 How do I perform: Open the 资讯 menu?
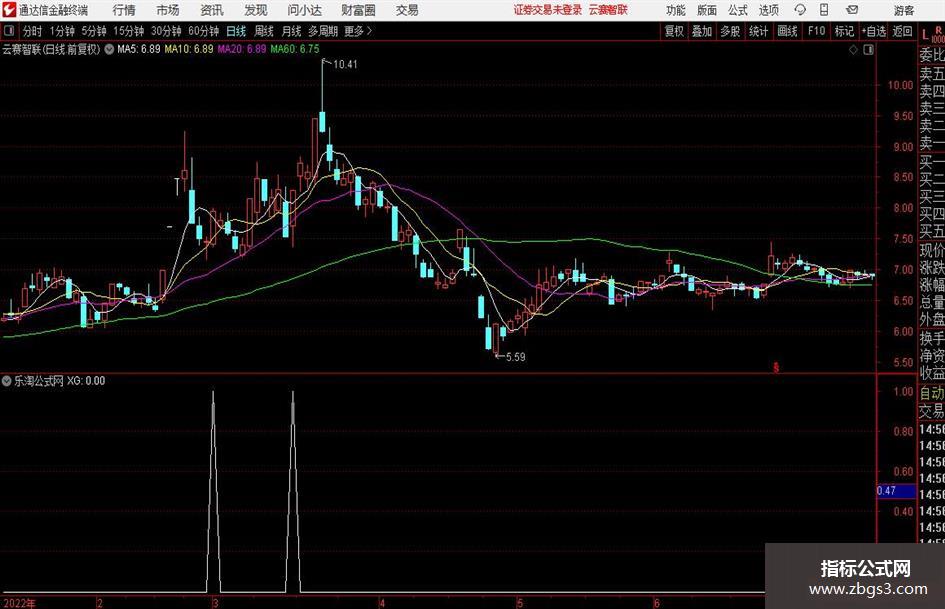click(212, 10)
